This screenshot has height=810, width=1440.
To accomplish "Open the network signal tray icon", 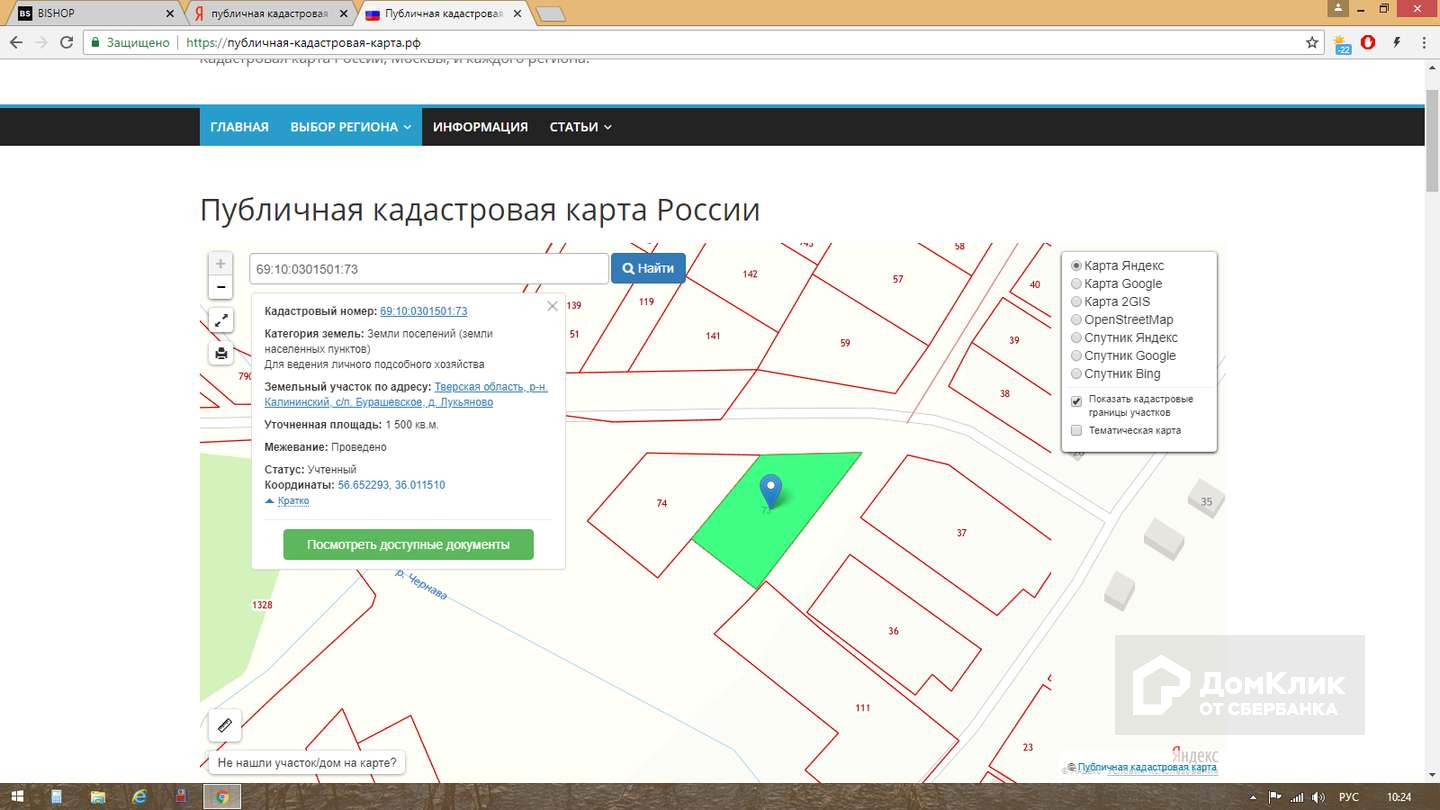I will [x=1296, y=797].
